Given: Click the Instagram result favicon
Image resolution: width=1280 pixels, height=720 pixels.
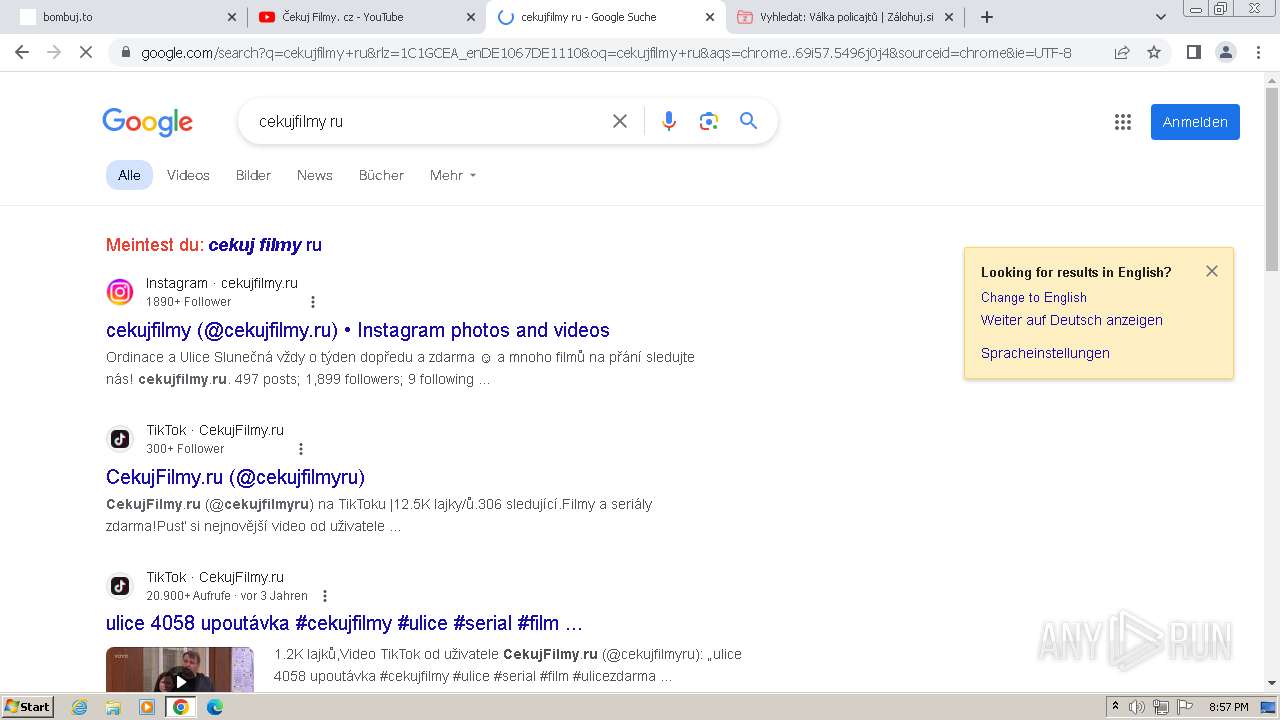Looking at the screenshot, I should click(x=120, y=292).
